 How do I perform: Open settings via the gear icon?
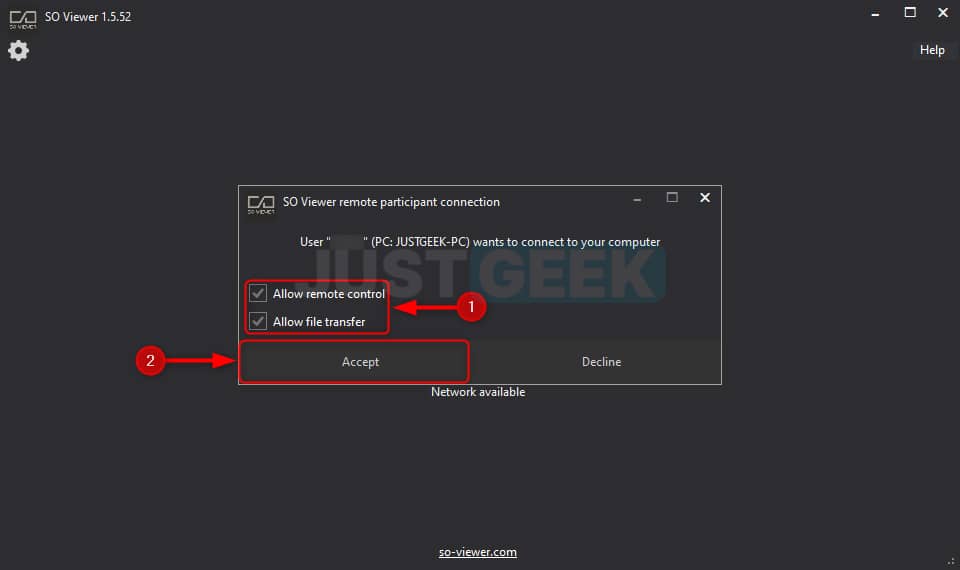(18, 50)
